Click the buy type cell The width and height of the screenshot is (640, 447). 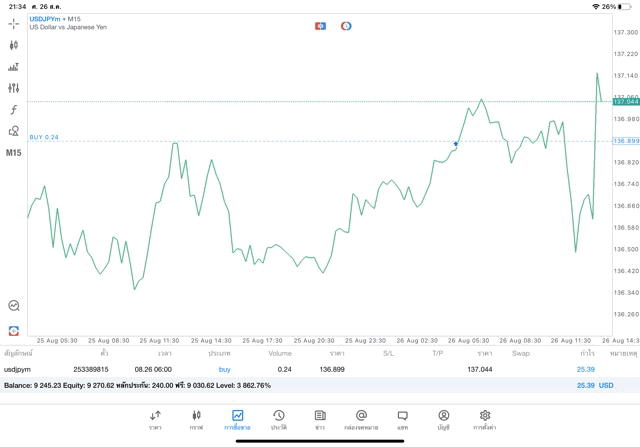click(224, 369)
